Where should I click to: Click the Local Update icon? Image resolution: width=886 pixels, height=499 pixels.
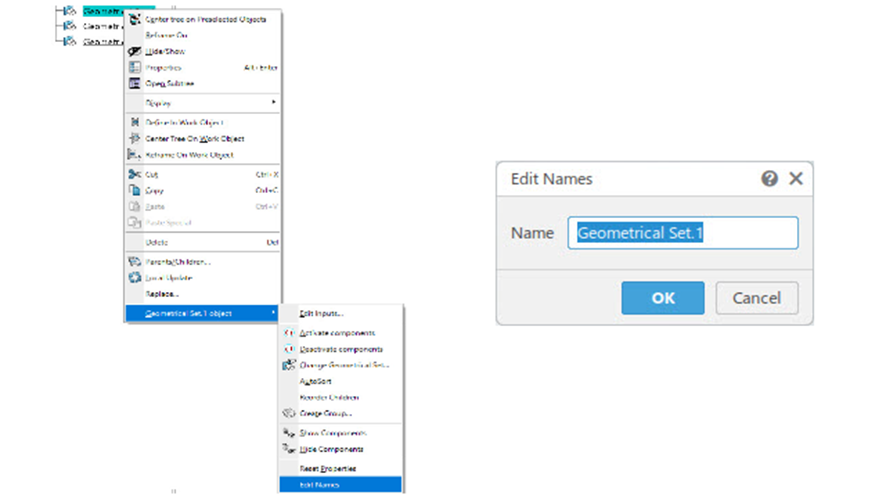click(x=134, y=278)
